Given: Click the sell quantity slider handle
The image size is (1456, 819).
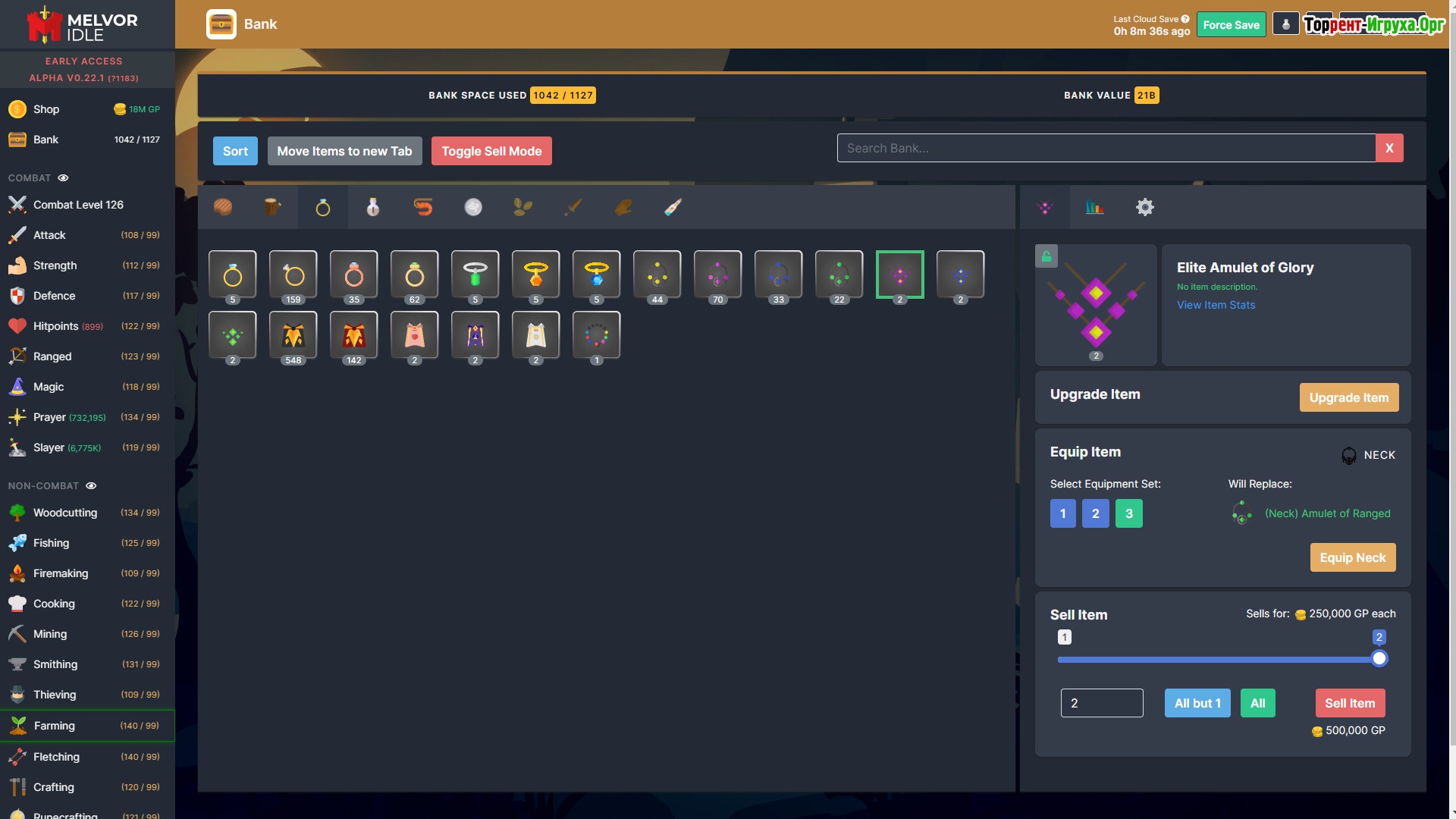Looking at the screenshot, I should pyautogui.click(x=1379, y=658).
